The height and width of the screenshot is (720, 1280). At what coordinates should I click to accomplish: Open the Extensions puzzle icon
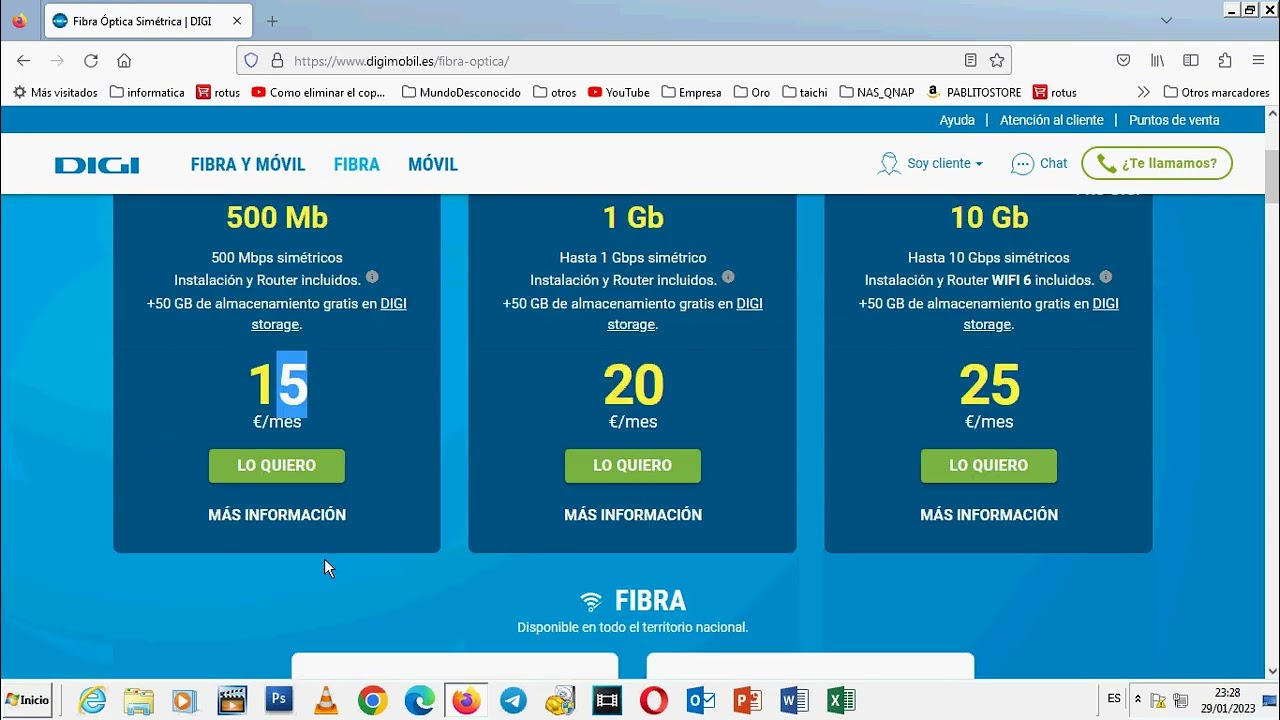pyautogui.click(x=1225, y=61)
